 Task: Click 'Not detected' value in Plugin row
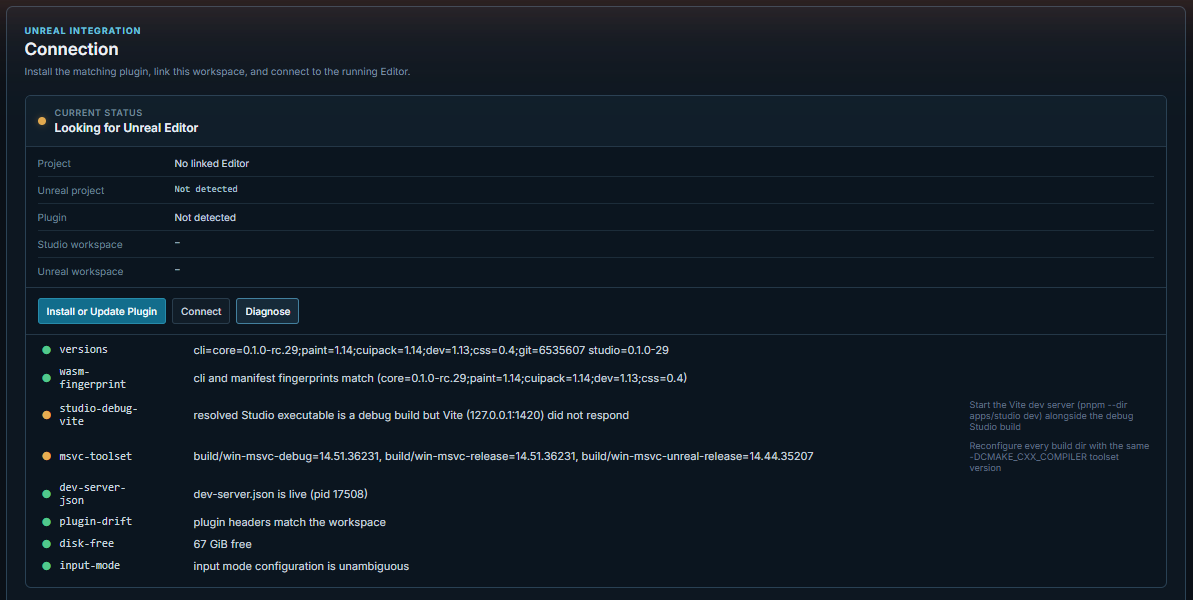[205, 217]
